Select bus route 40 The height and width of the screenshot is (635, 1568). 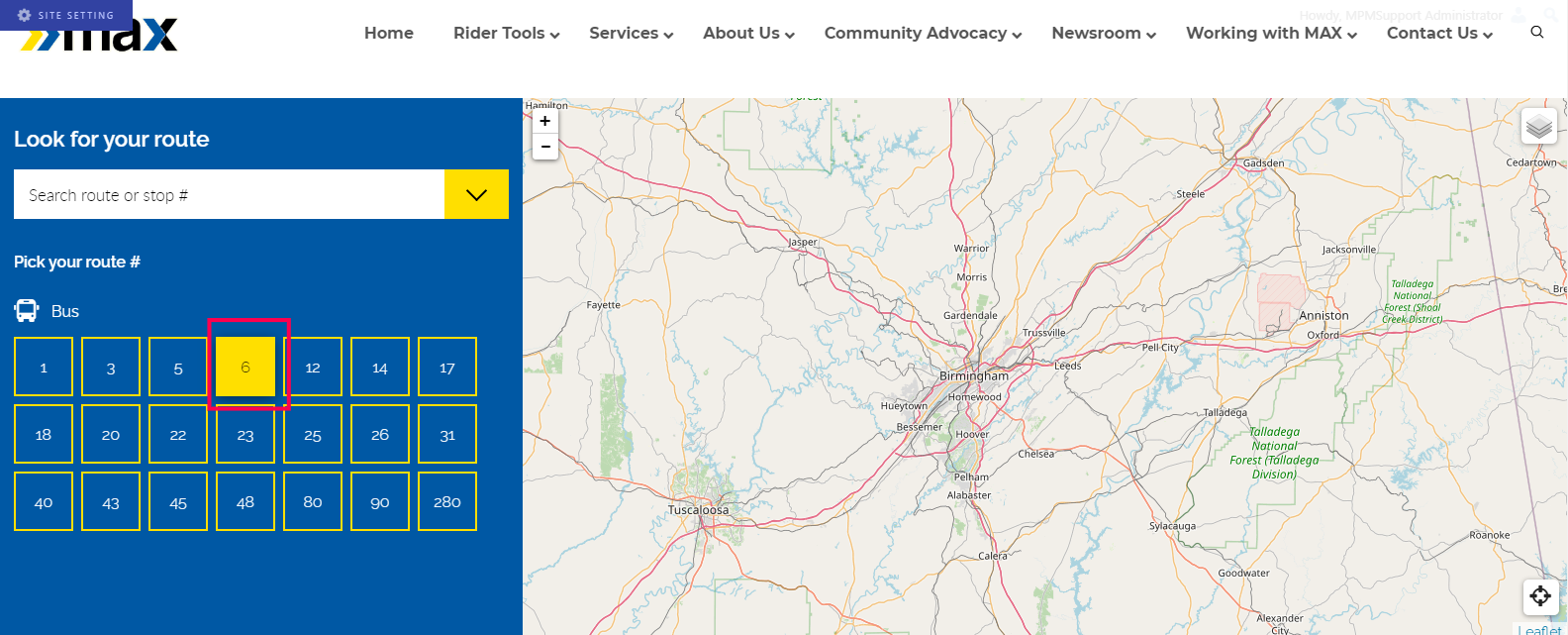point(44,501)
